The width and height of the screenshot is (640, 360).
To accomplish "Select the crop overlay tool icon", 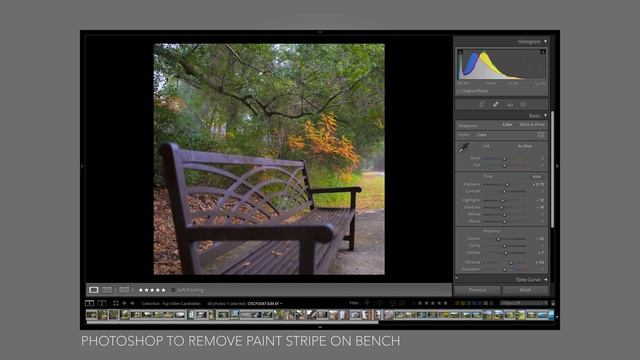I will pyautogui.click(x=482, y=104).
